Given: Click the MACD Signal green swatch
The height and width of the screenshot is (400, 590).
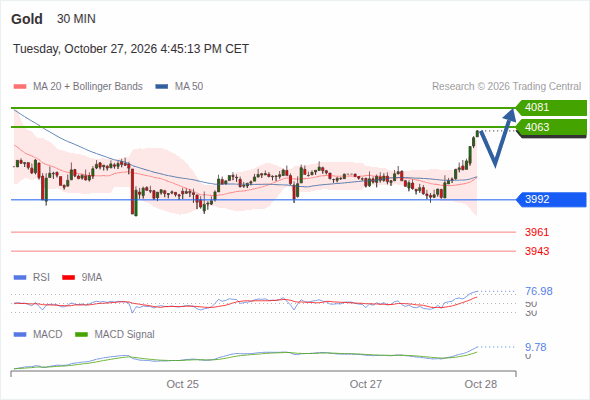Looking at the screenshot, I should click(81, 335).
